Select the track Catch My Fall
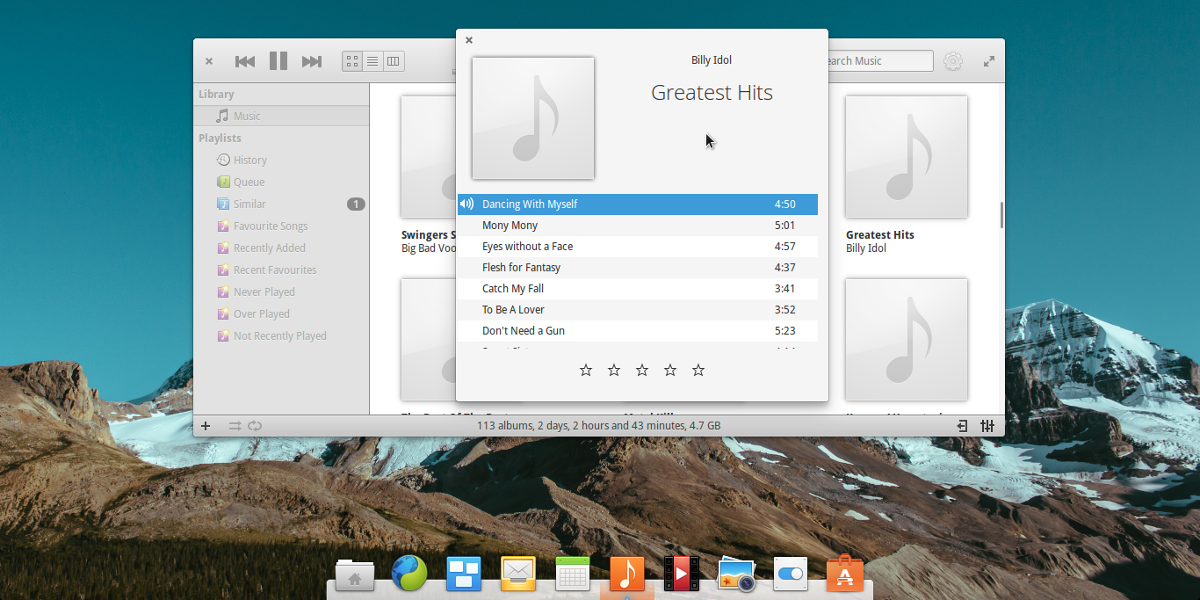The image size is (1200, 600). click(x=637, y=288)
